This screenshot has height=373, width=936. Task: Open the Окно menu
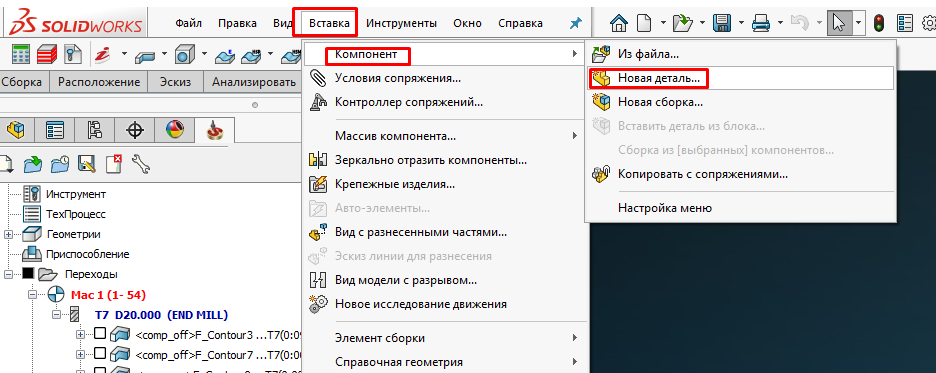point(467,23)
